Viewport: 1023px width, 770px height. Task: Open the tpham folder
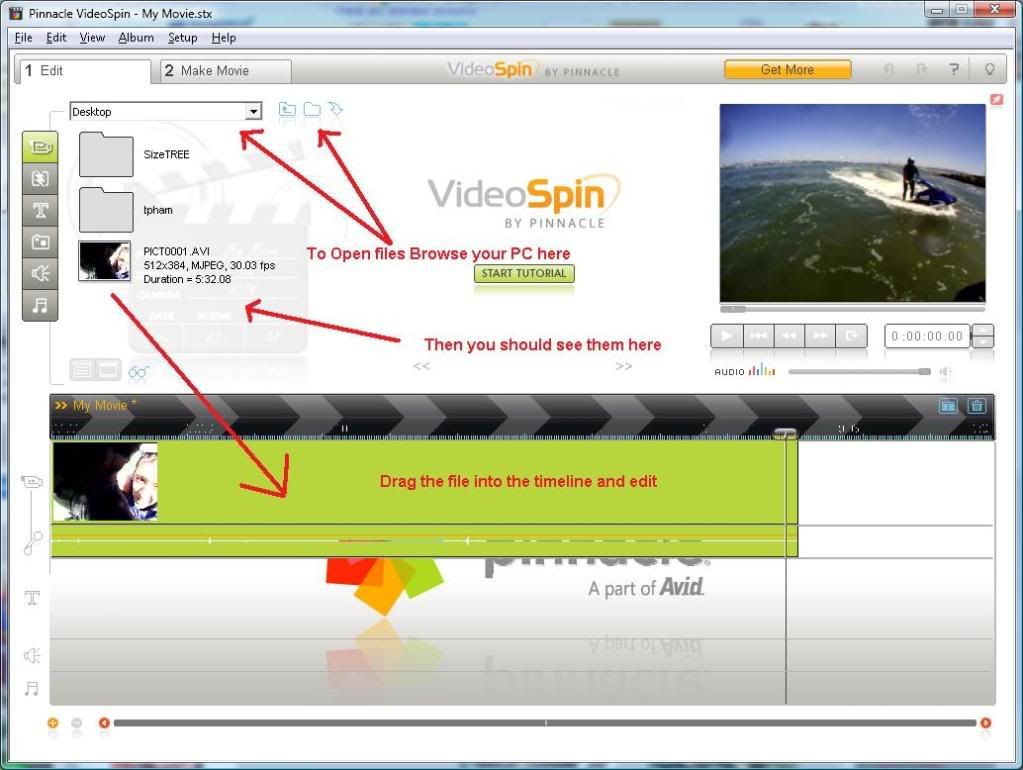106,209
